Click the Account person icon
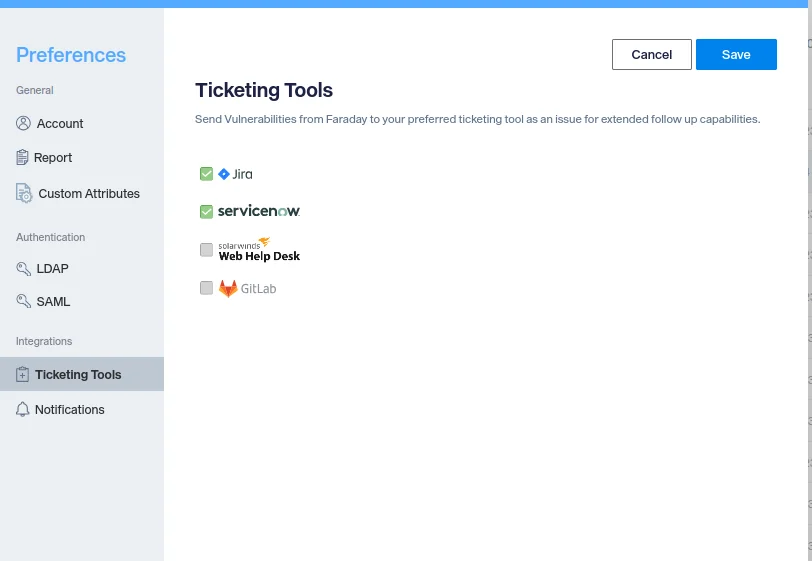This screenshot has height=561, width=812. click(24, 123)
